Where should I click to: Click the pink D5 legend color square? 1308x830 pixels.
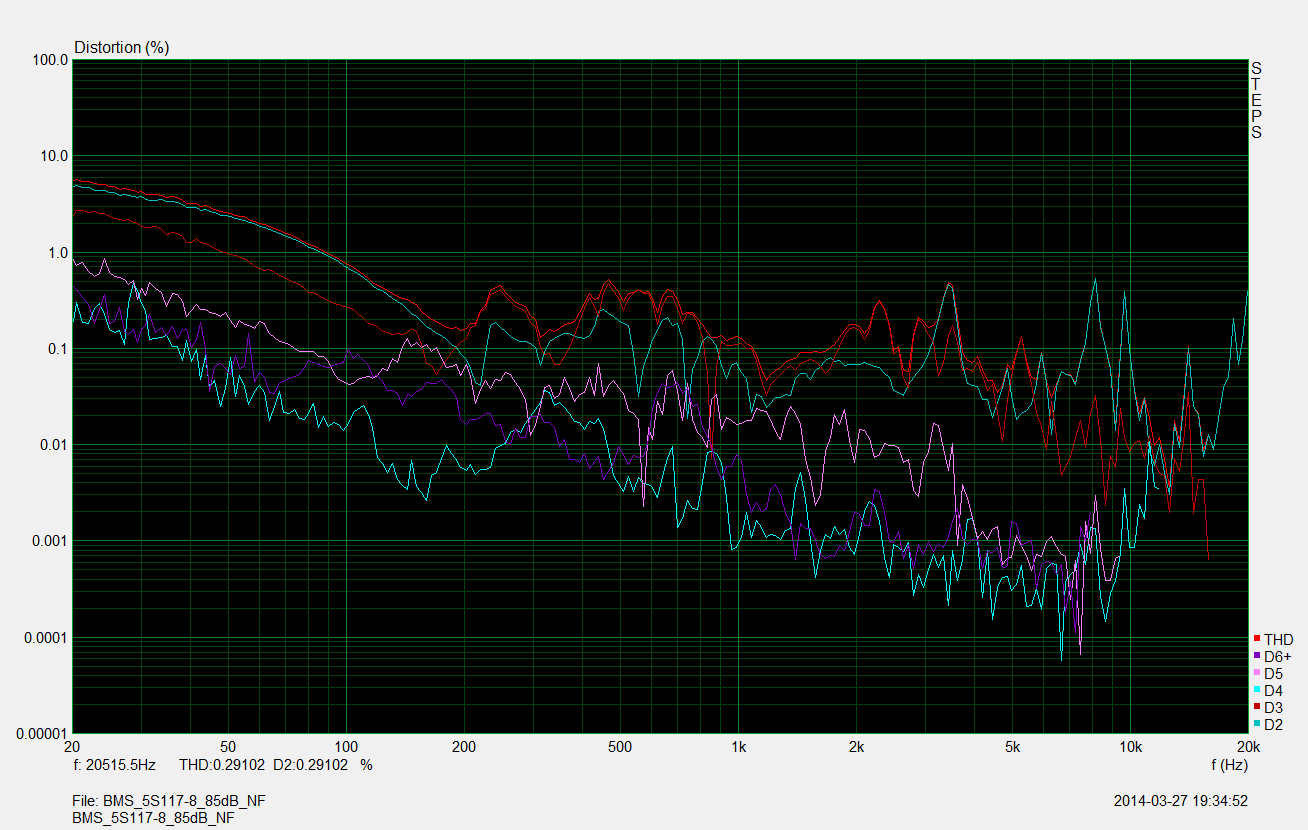(1257, 673)
